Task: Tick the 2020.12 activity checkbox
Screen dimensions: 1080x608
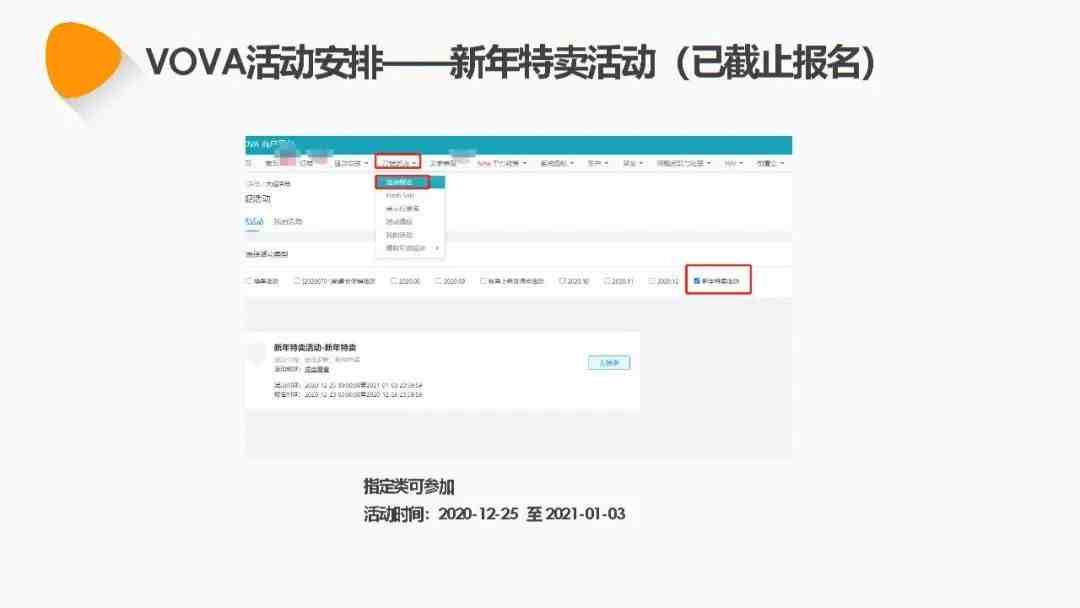Action: tap(652, 281)
